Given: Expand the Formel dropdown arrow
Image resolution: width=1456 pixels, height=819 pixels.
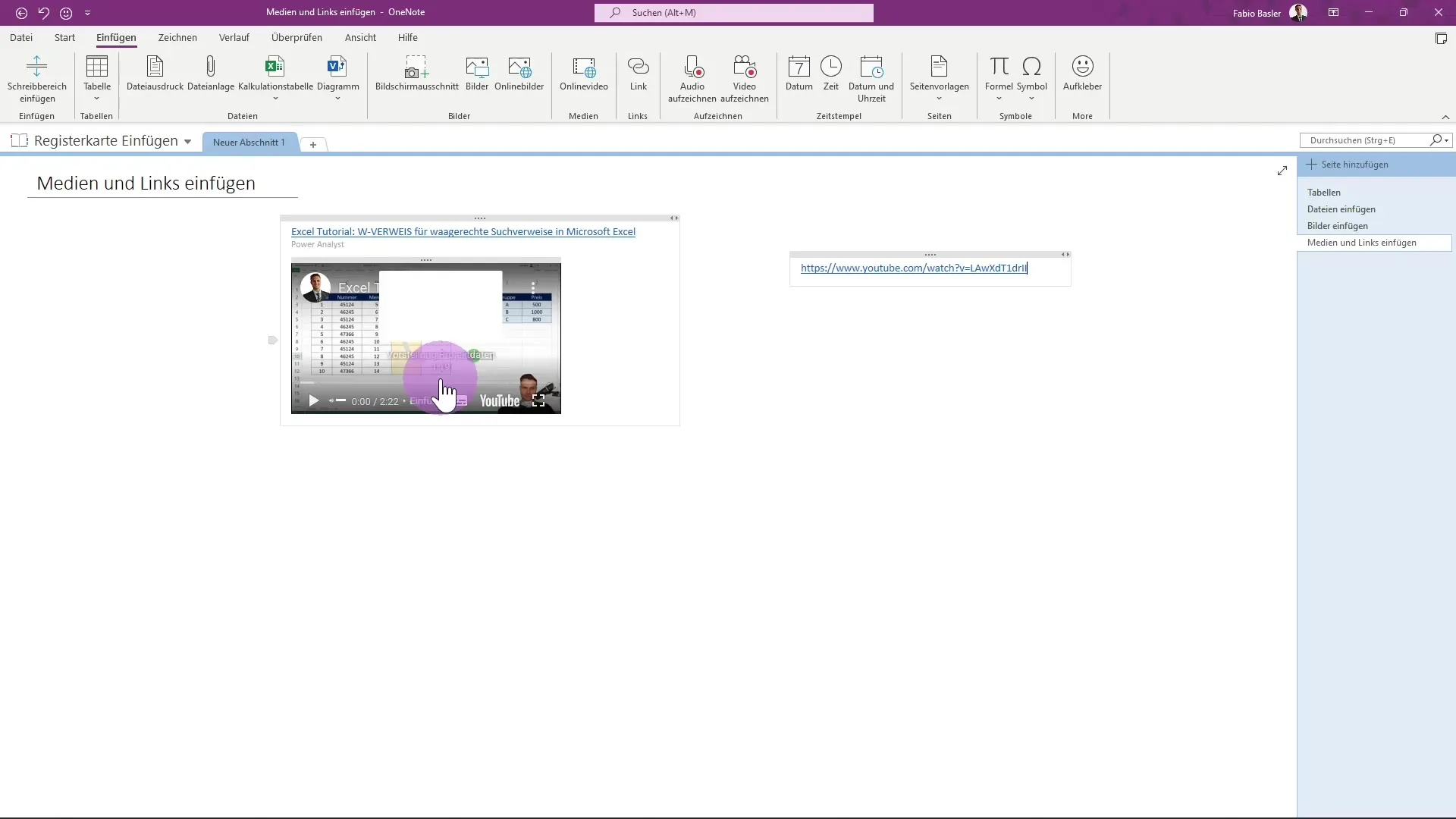Looking at the screenshot, I should coord(999,99).
